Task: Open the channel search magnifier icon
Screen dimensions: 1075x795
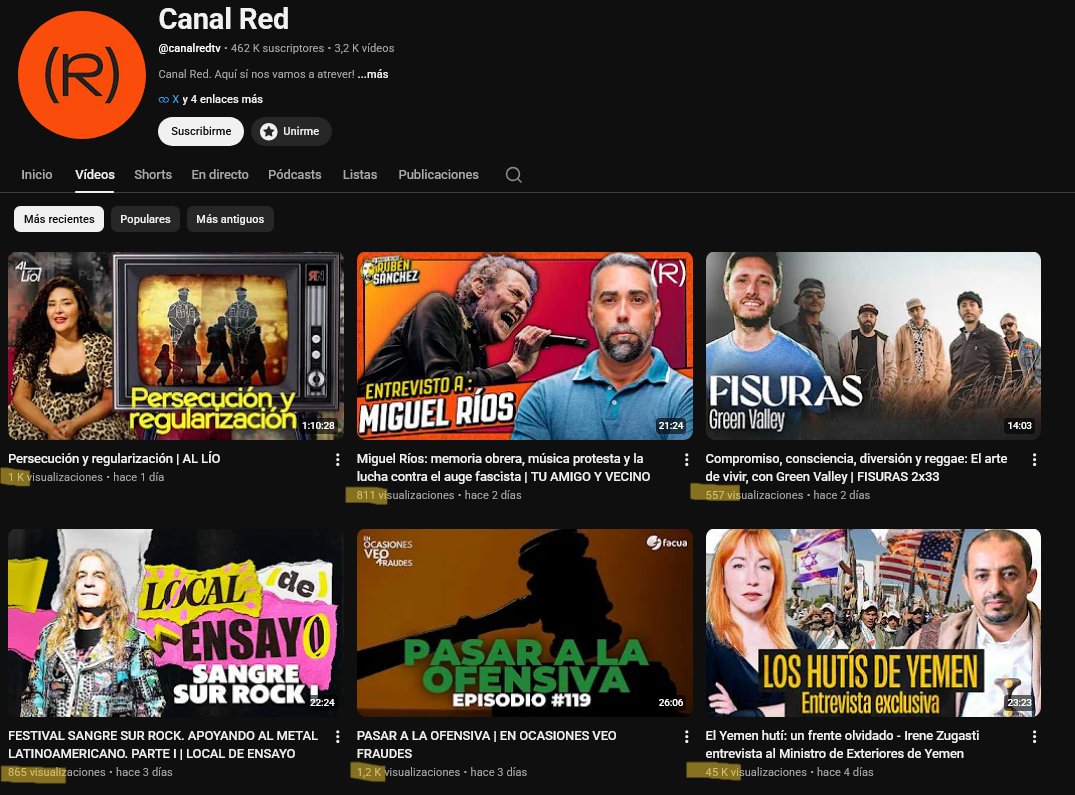Action: point(514,175)
